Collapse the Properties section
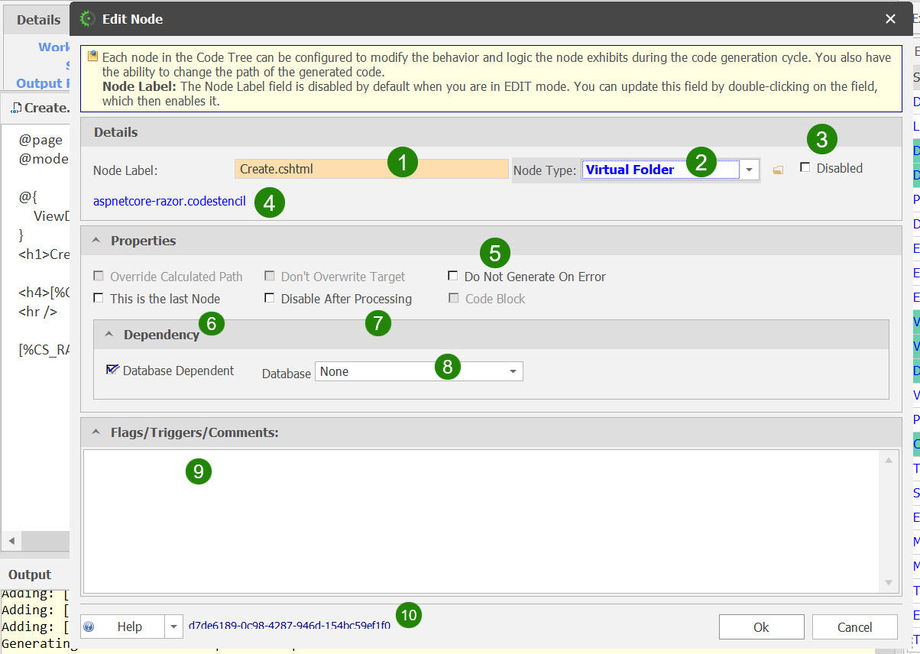 (x=96, y=240)
